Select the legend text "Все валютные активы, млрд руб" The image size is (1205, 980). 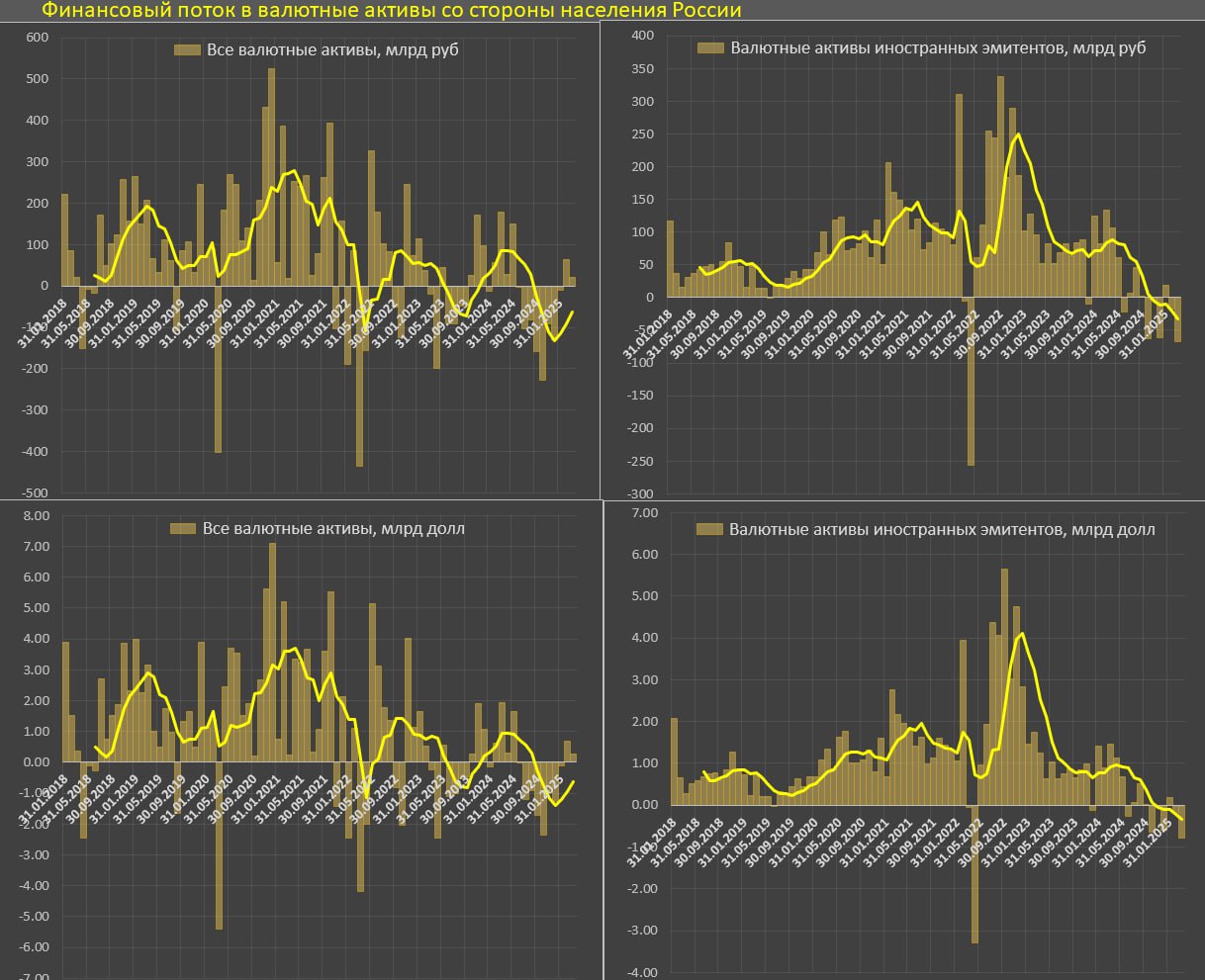pyautogui.click(x=332, y=49)
